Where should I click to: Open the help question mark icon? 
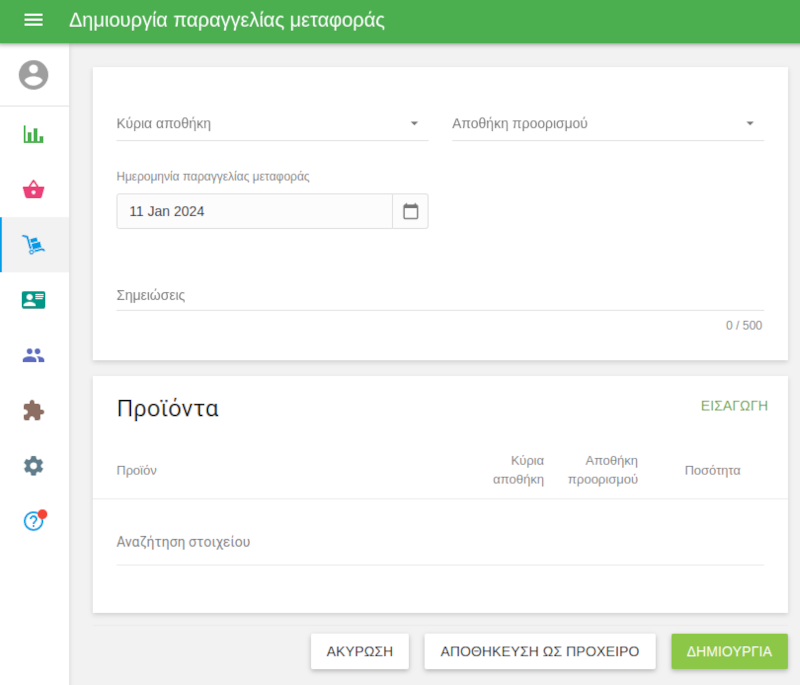click(x=34, y=521)
